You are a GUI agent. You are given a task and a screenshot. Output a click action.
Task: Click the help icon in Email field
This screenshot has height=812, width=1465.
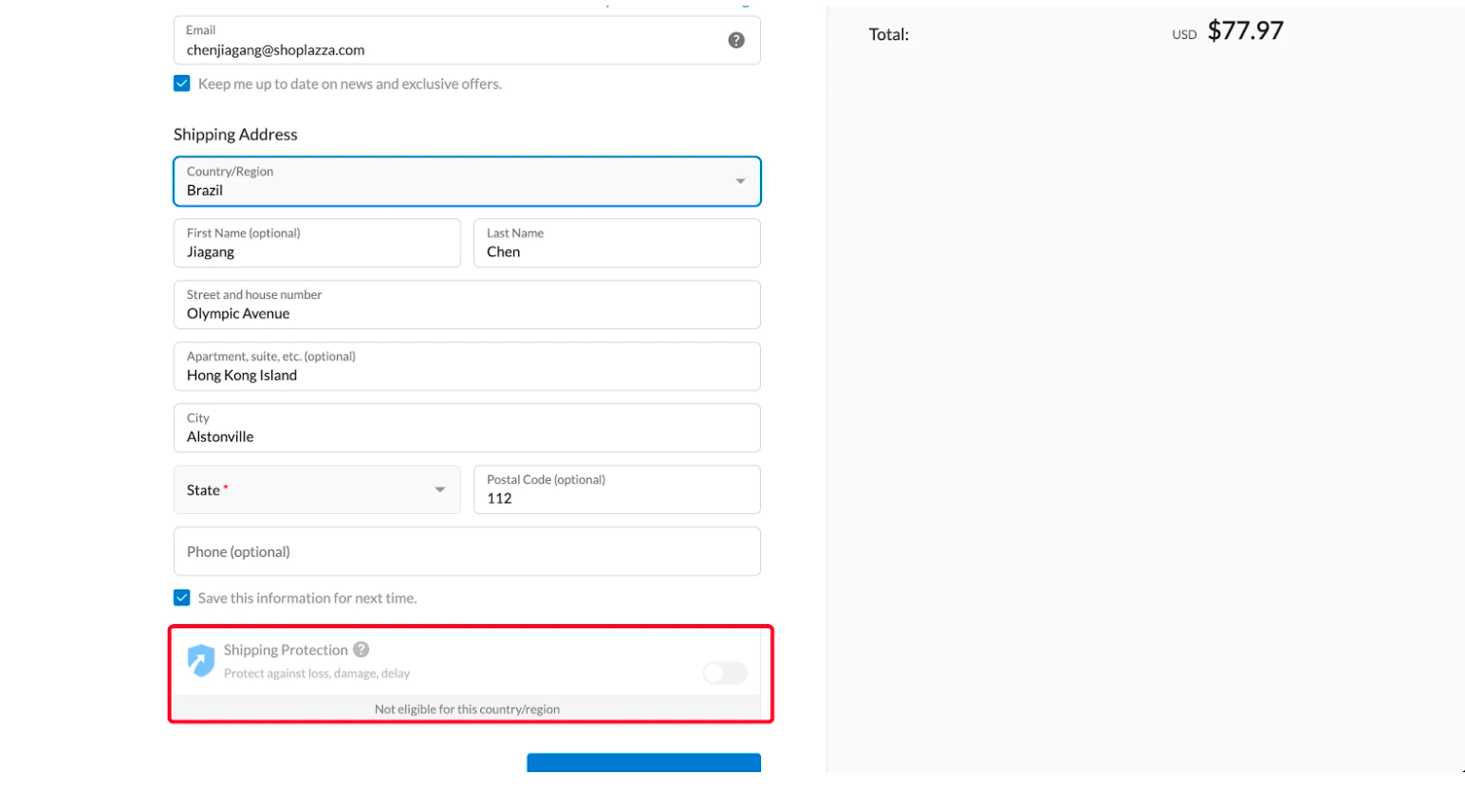coord(735,40)
